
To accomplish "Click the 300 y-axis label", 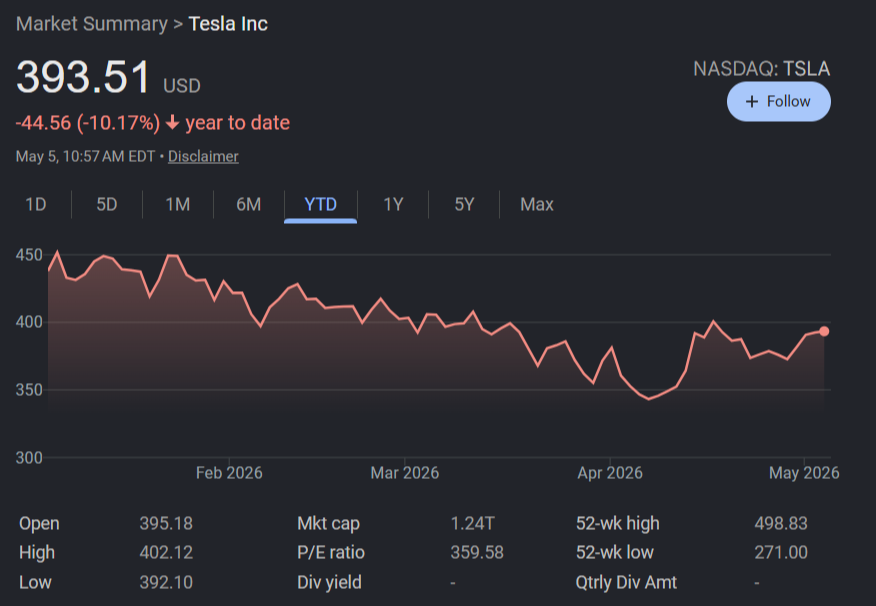I will [x=29, y=458].
